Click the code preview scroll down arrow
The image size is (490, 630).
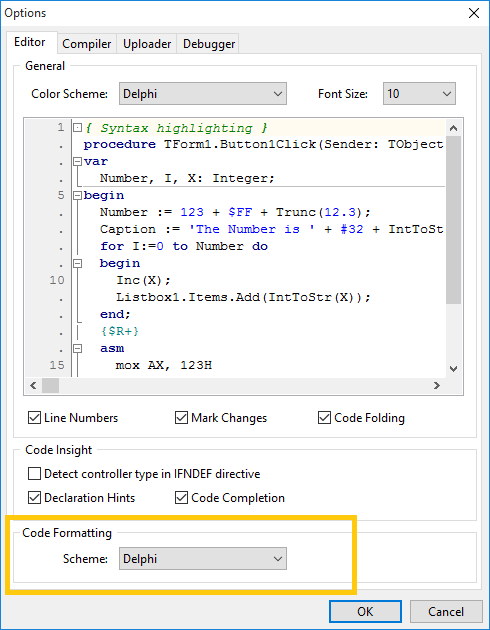tap(453, 368)
